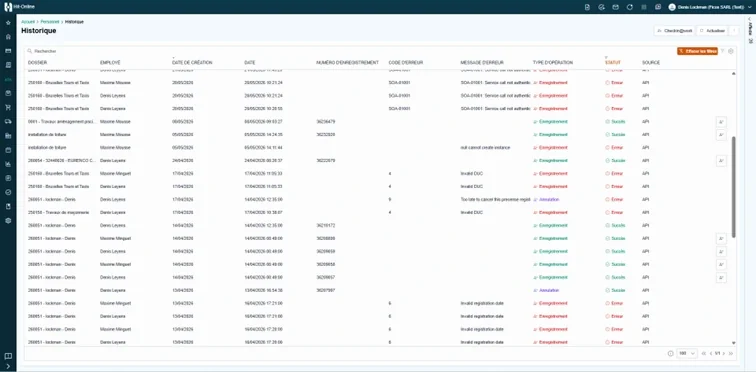Sort by EMPLOYÉ column header
Screen dimensions: 756x372
[110, 63]
